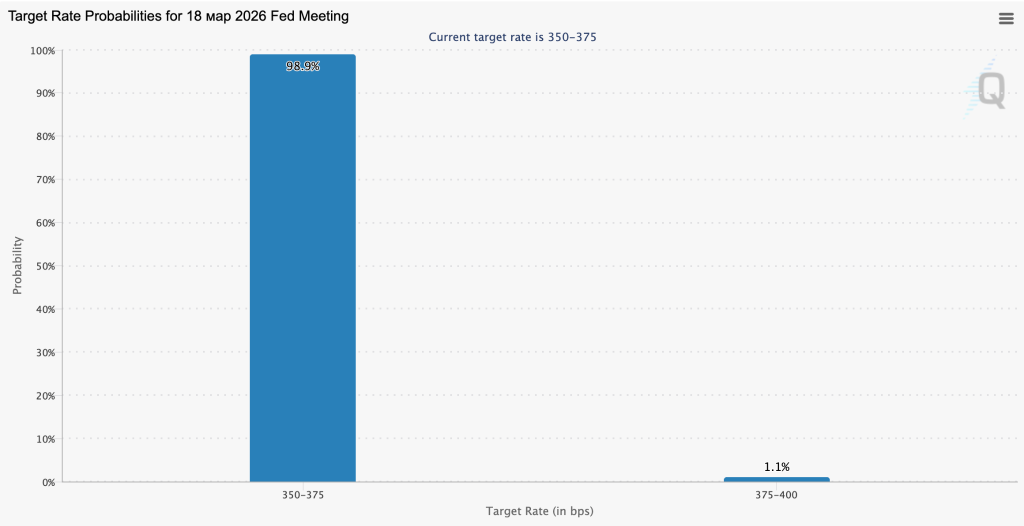
Task: Click the 350-375 x-axis category label
Action: click(302, 495)
